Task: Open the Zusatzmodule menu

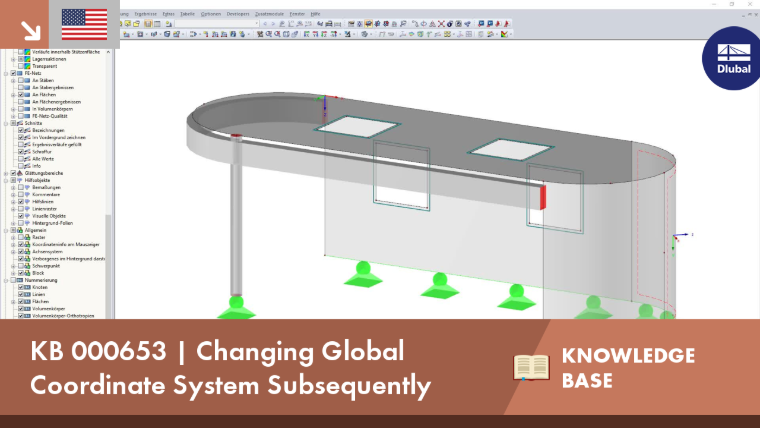Action: coord(269,14)
